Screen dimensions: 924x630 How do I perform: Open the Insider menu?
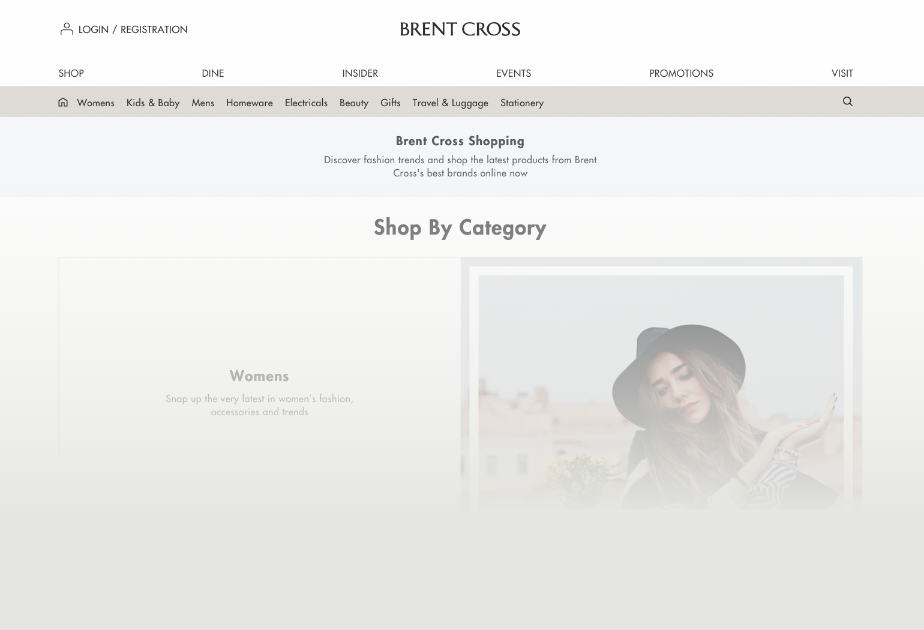[360, 73]
